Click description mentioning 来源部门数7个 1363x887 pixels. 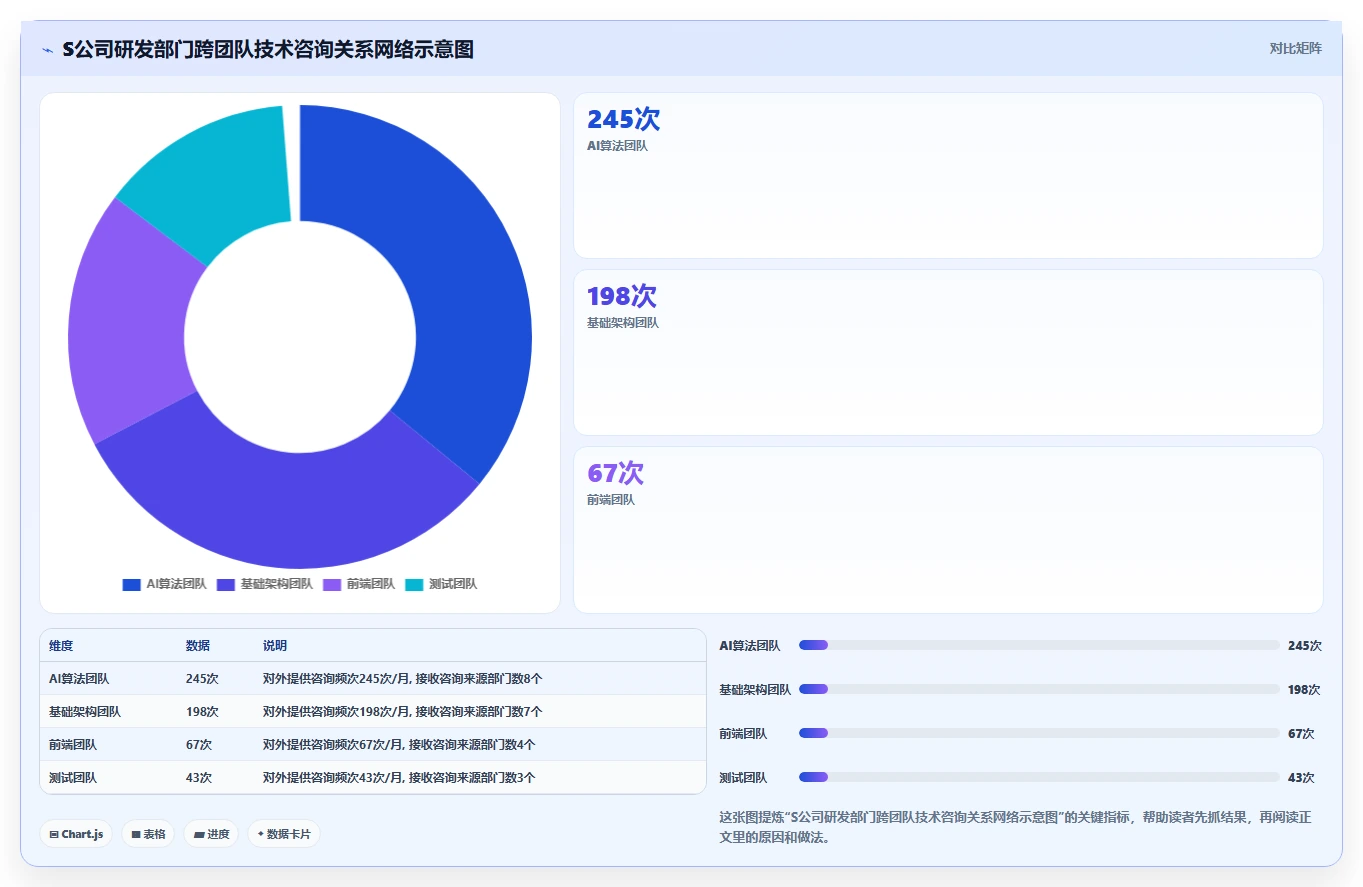(x=403, y=712)
